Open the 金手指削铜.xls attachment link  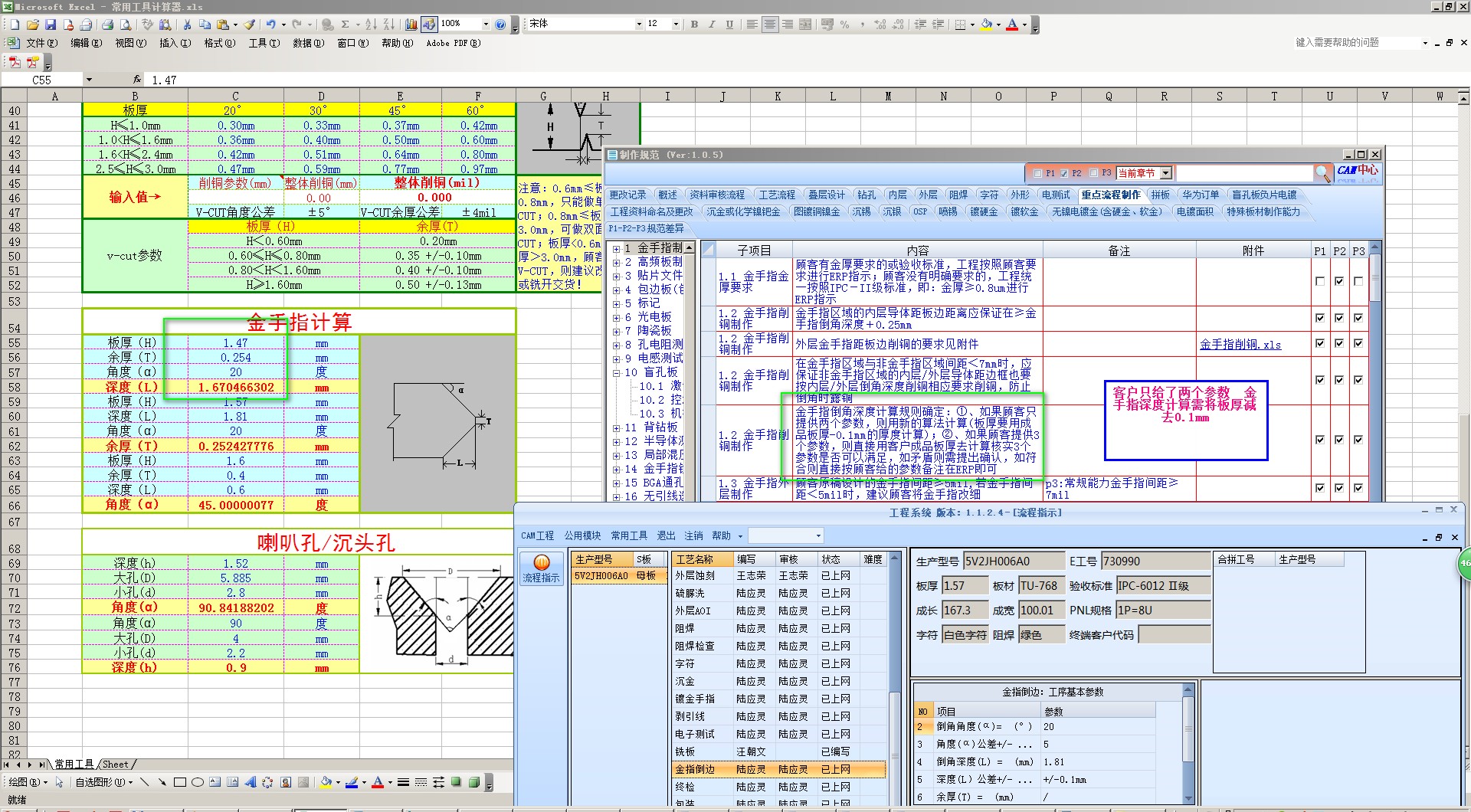1240,345
